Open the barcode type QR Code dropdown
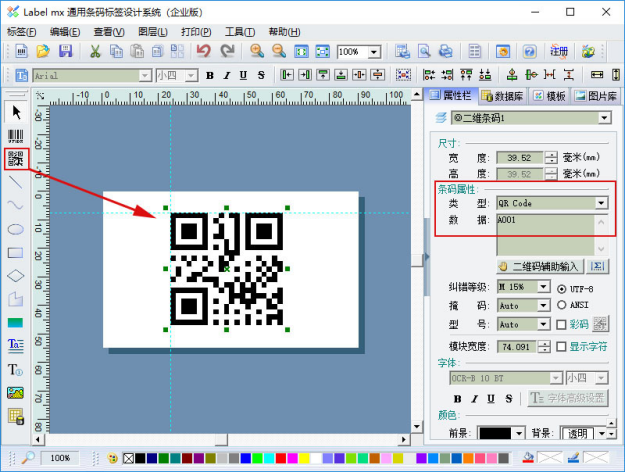625x472 pixels. click(x=601, y=203)
